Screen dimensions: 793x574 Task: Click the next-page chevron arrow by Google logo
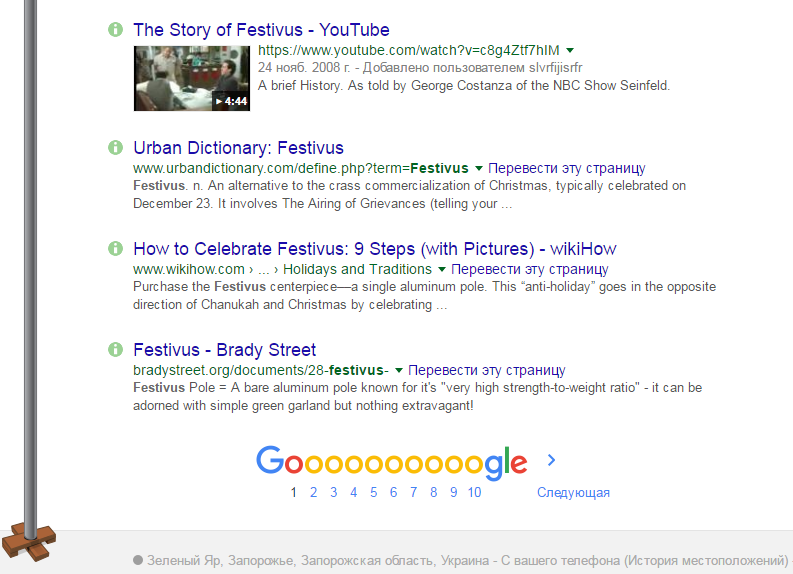click(x=551, y=460)
